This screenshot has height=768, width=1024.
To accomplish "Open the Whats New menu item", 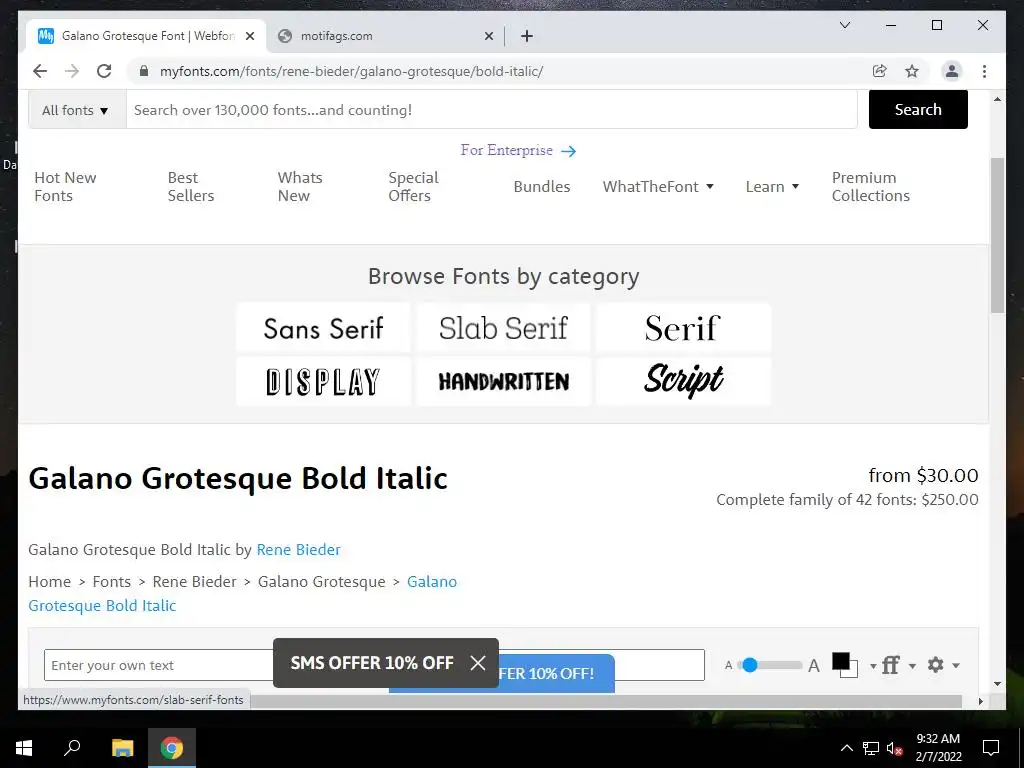I will click(x=300, y=187).
